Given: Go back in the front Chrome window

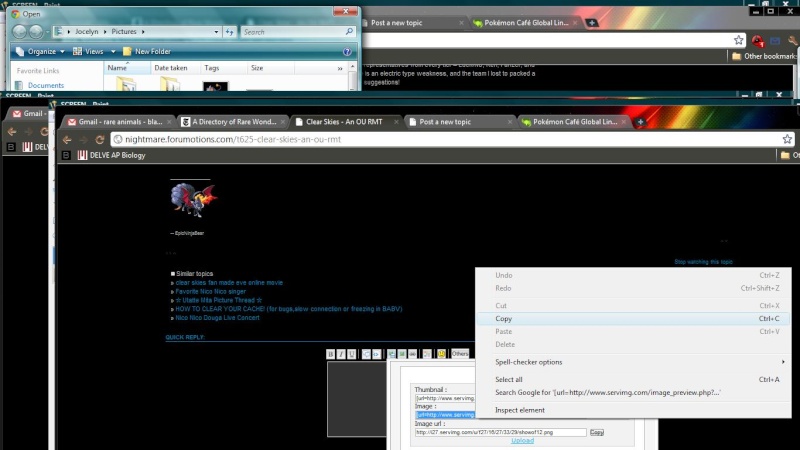Looking at the screenshot, I should click(x=67, y=139).
